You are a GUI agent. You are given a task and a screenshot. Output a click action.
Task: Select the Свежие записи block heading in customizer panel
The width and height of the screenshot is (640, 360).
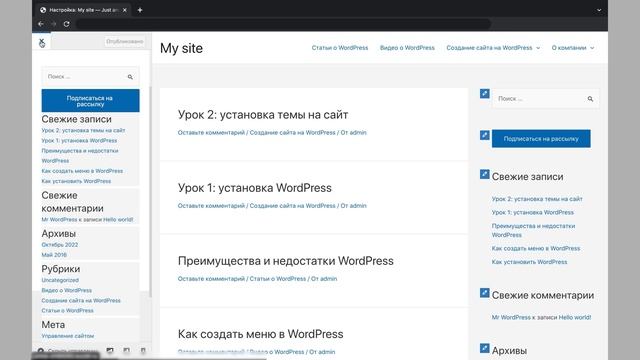76,119
